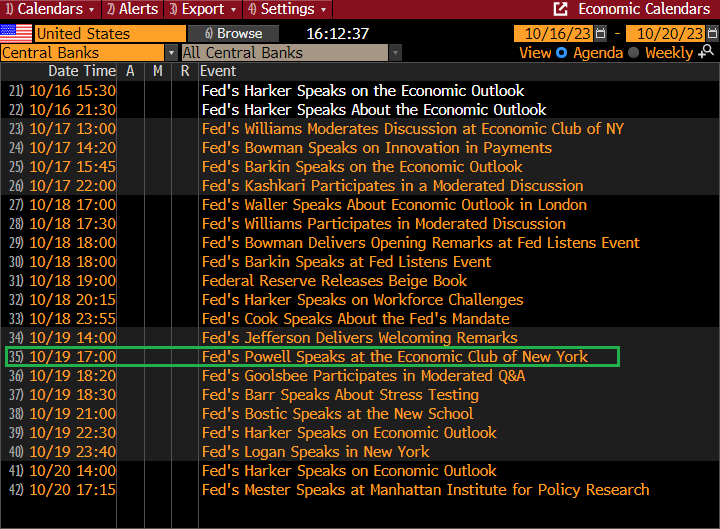
Task: Open the start date calendar picker icon
Action: pos(601,34)
